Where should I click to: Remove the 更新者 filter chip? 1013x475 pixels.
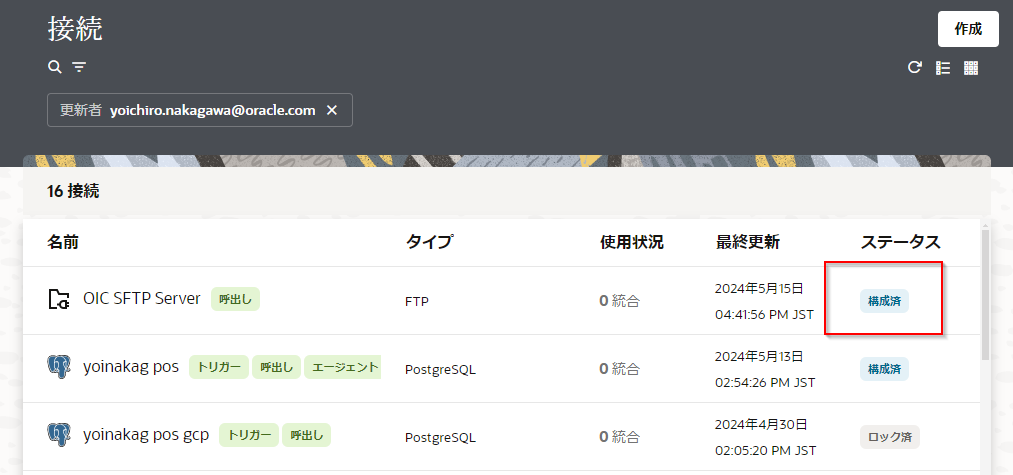(333, 110)
